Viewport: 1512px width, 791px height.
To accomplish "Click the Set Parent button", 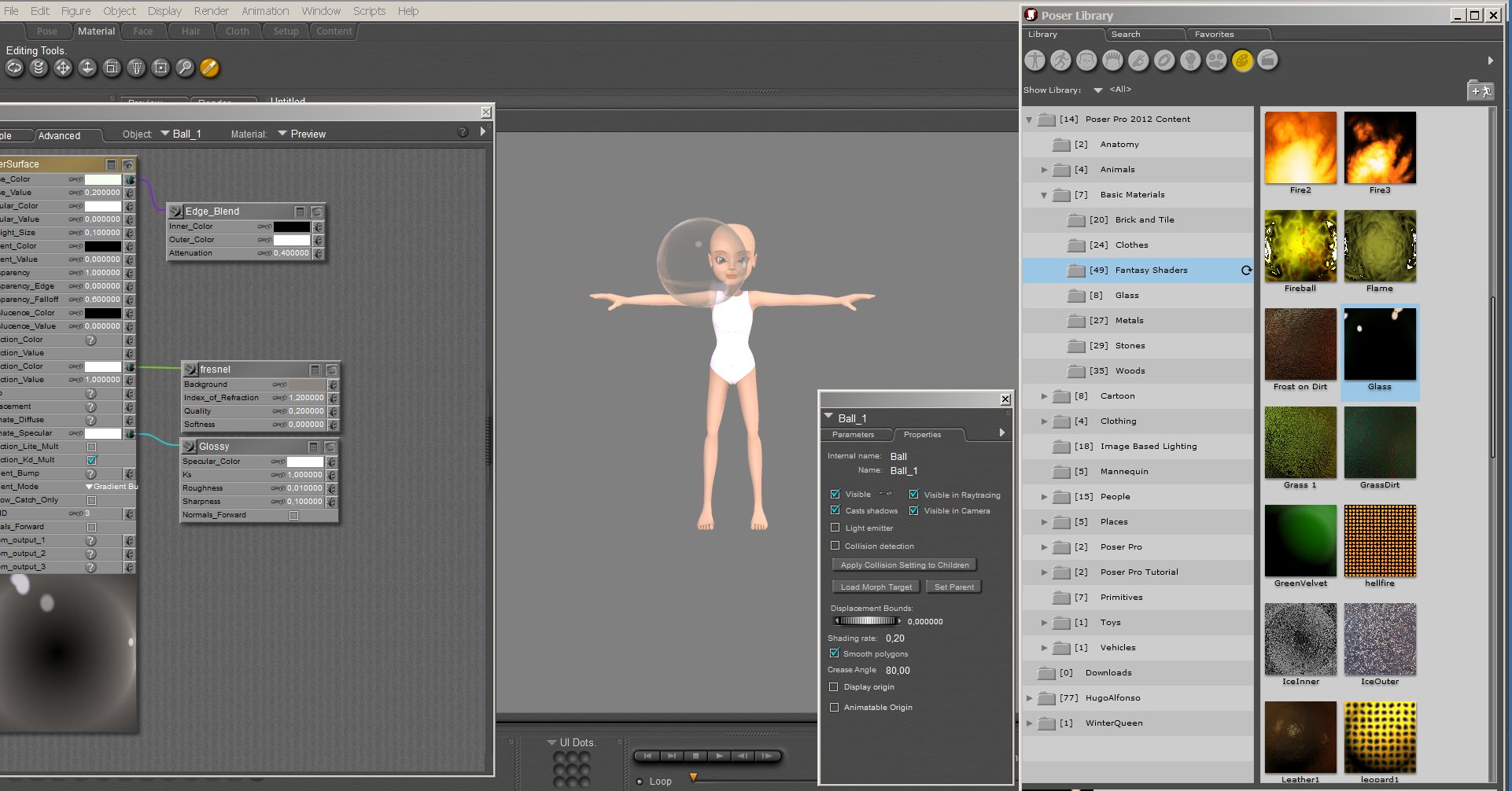I will (953, 587).
